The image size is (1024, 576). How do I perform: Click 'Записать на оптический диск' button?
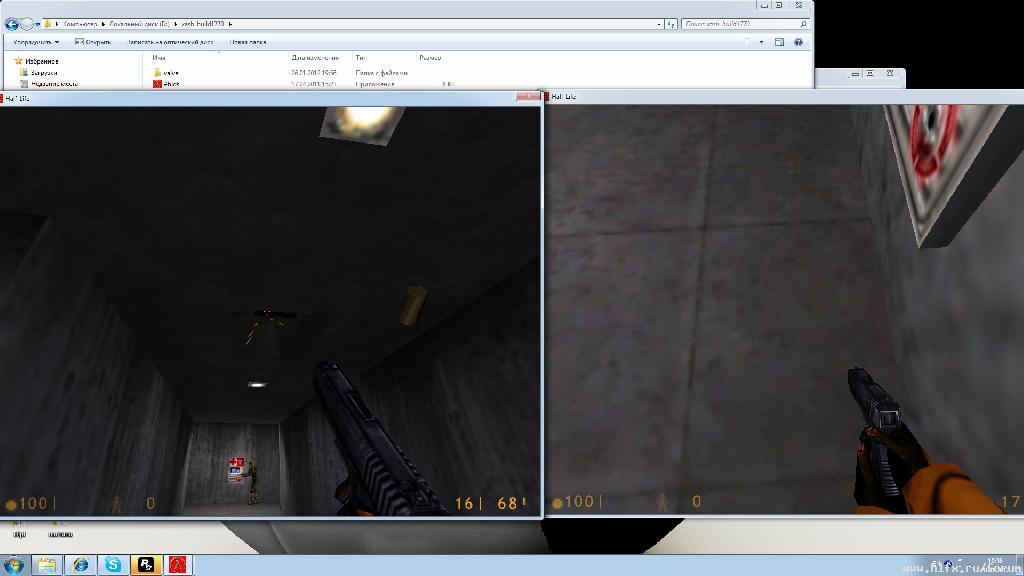170,42
